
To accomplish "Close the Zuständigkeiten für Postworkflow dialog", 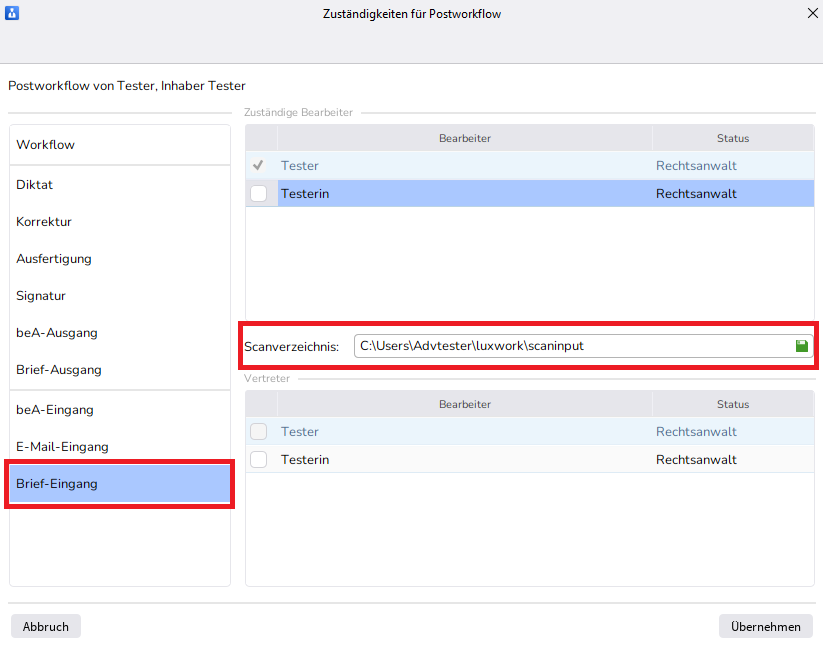I will (811, 14).
